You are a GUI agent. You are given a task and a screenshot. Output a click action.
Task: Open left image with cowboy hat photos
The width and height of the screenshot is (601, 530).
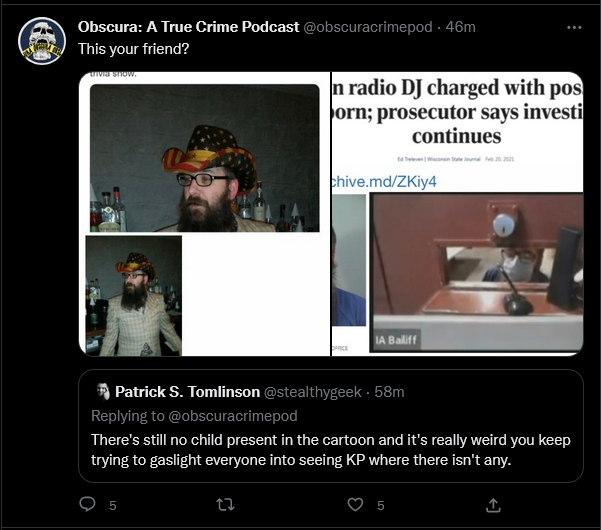[204, 214]
